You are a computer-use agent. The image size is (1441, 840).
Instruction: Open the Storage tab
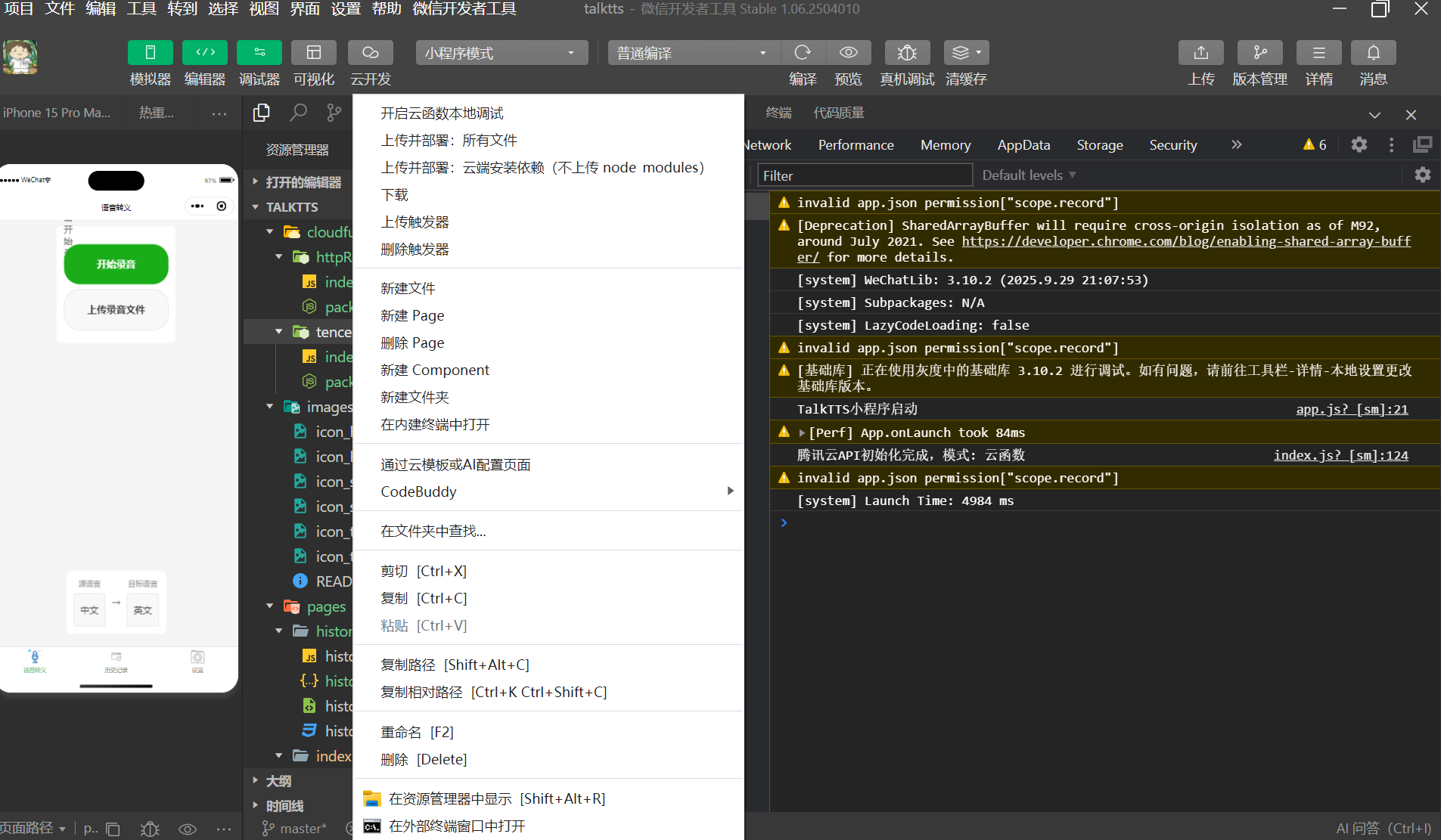coord(1100,145)
